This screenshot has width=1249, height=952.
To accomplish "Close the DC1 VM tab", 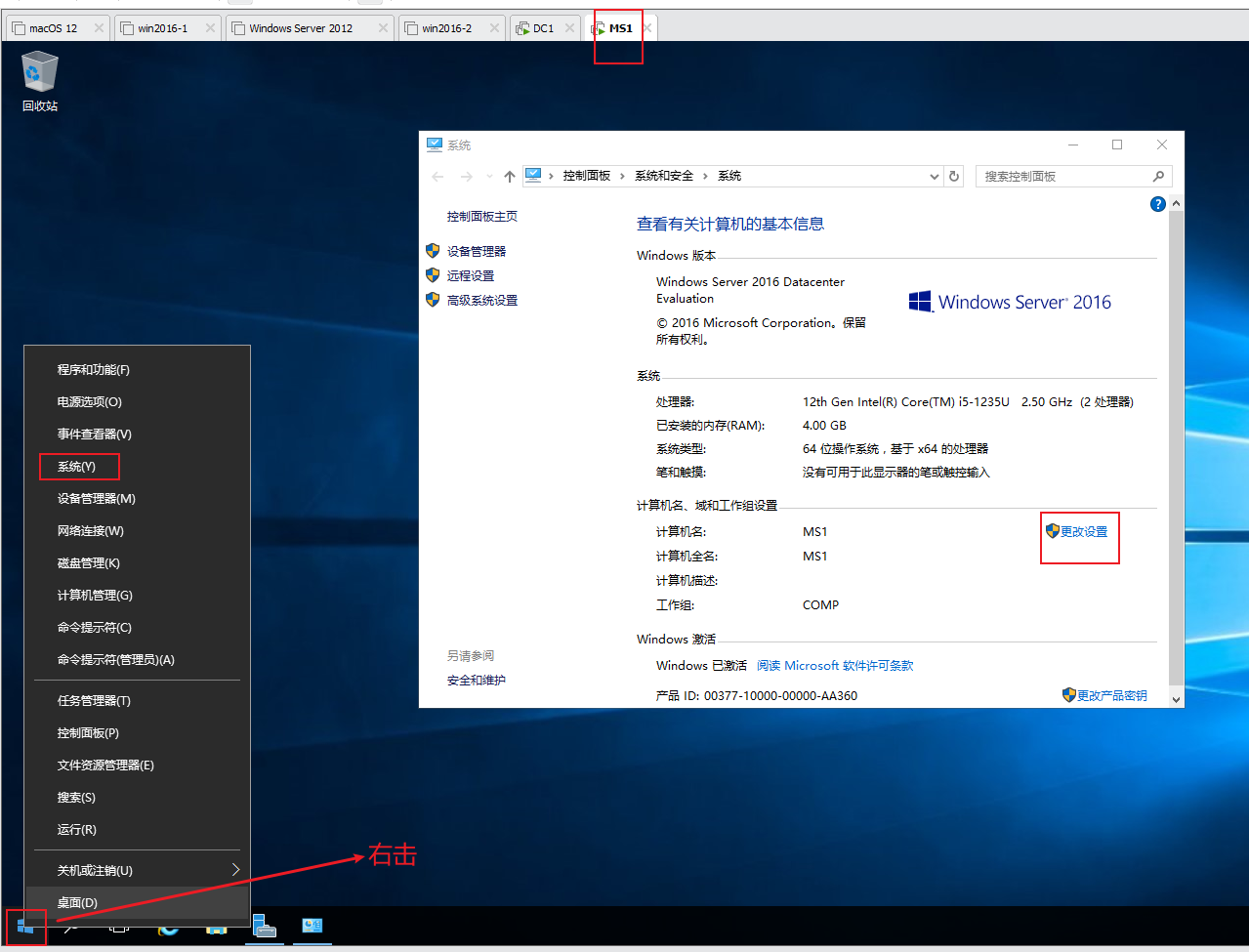I will tap(569, 28).
